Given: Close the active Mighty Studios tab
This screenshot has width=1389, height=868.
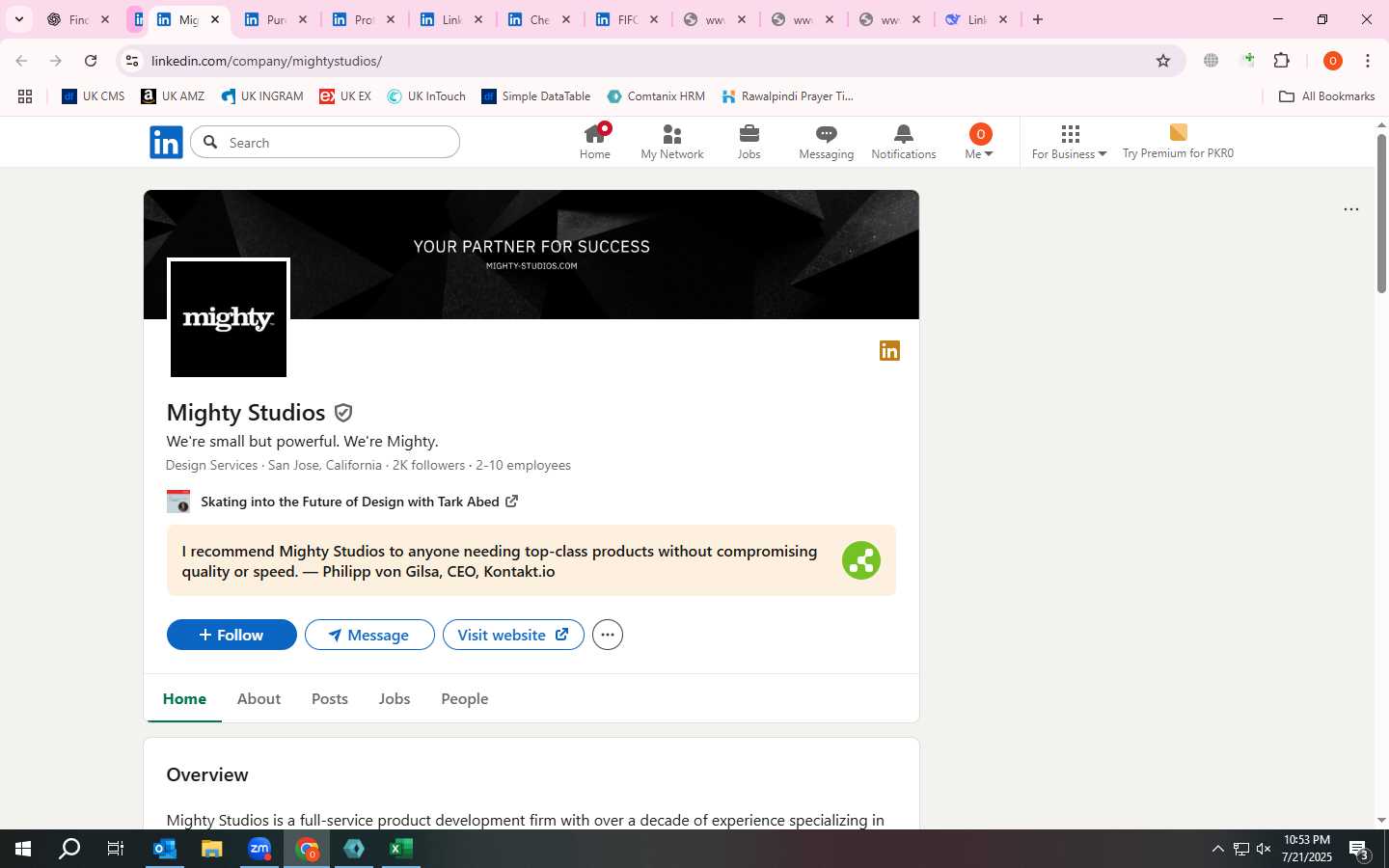Looking at the screenshot, I should (215, 19).
